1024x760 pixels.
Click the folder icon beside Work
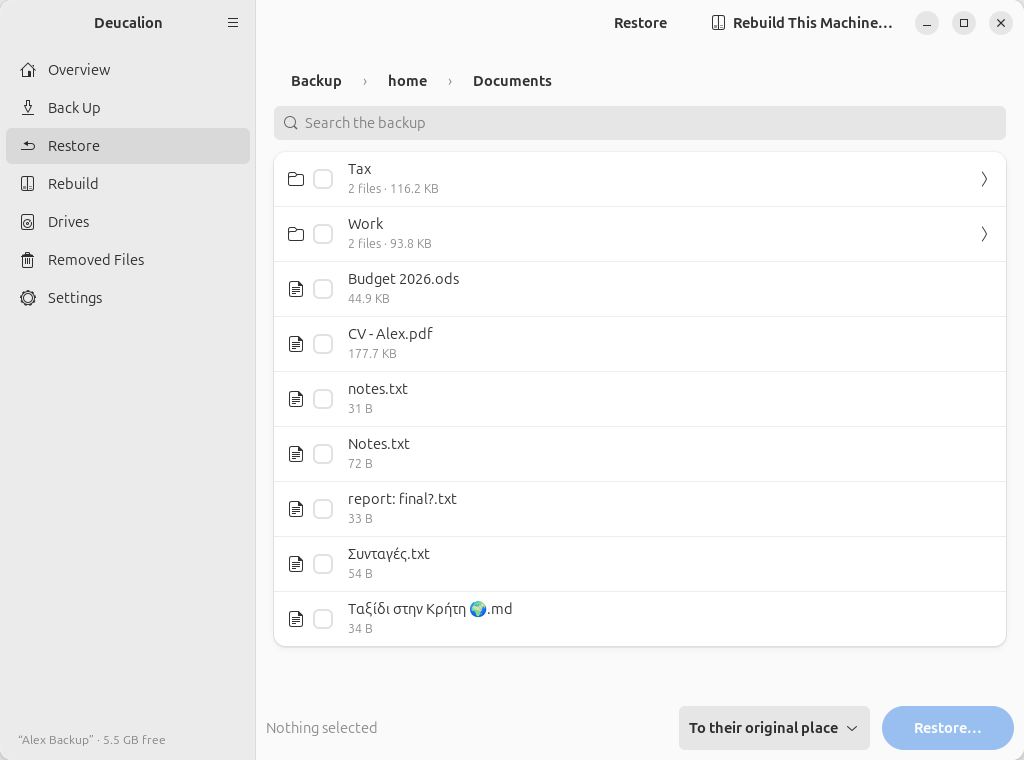pos(296,234)
